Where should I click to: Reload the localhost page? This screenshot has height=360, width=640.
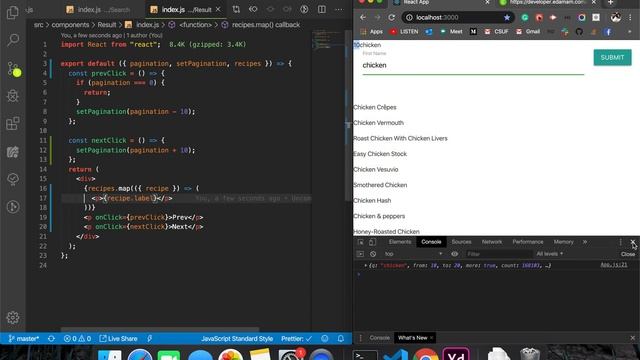click(391, 17)
